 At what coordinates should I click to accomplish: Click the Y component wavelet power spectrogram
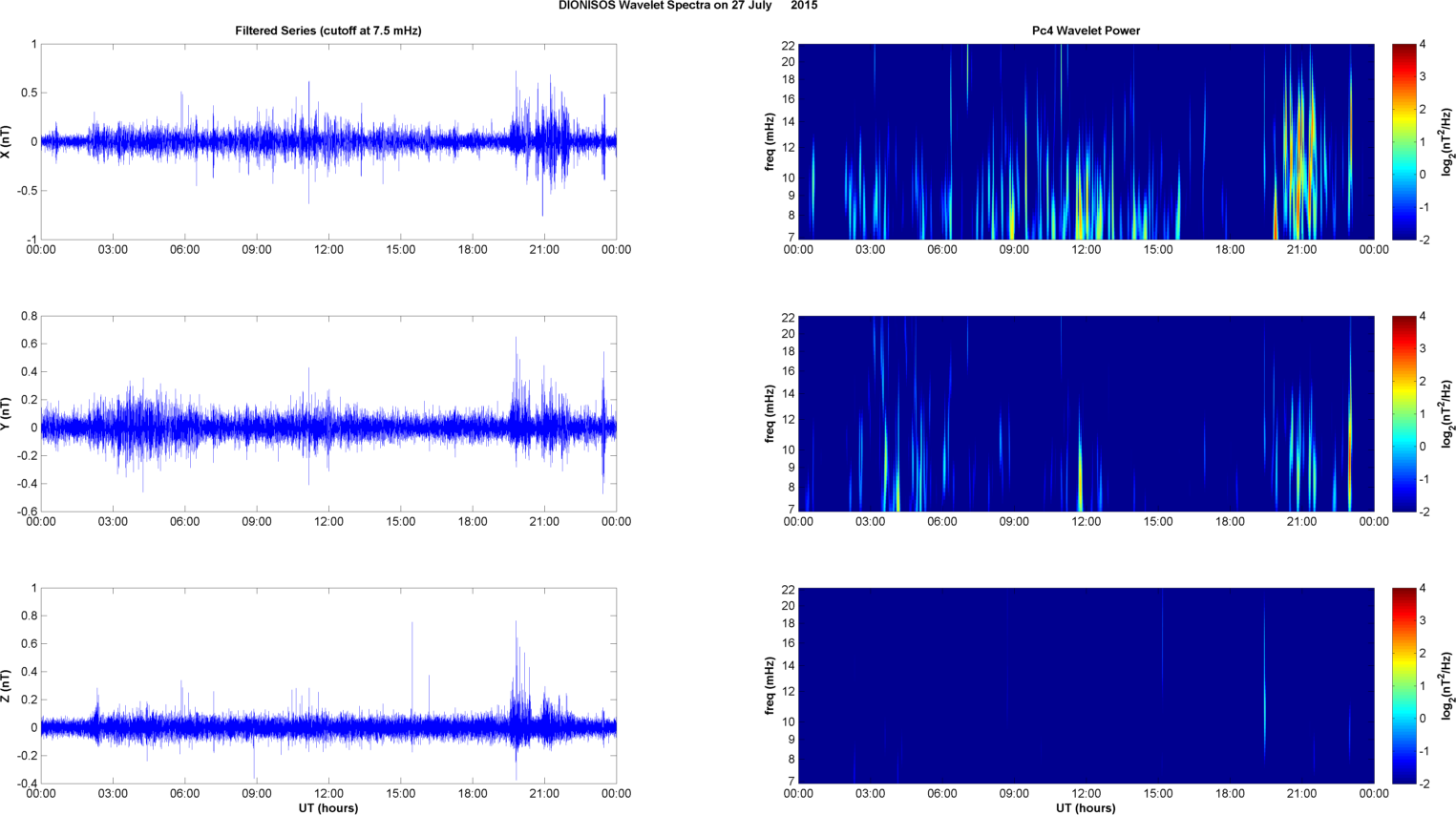coord(1086,413)
